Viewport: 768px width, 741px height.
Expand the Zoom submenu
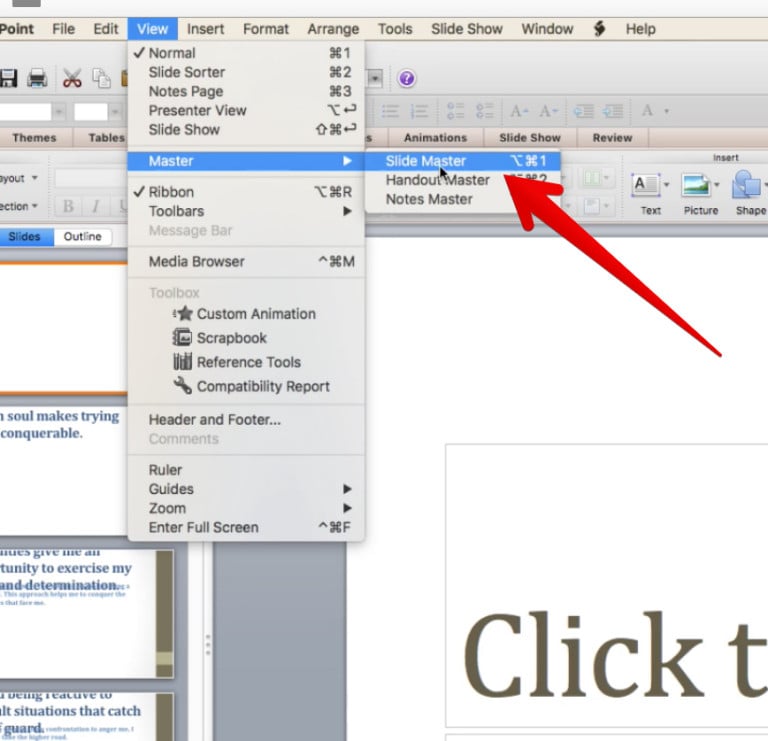click(x=246, y=508)
